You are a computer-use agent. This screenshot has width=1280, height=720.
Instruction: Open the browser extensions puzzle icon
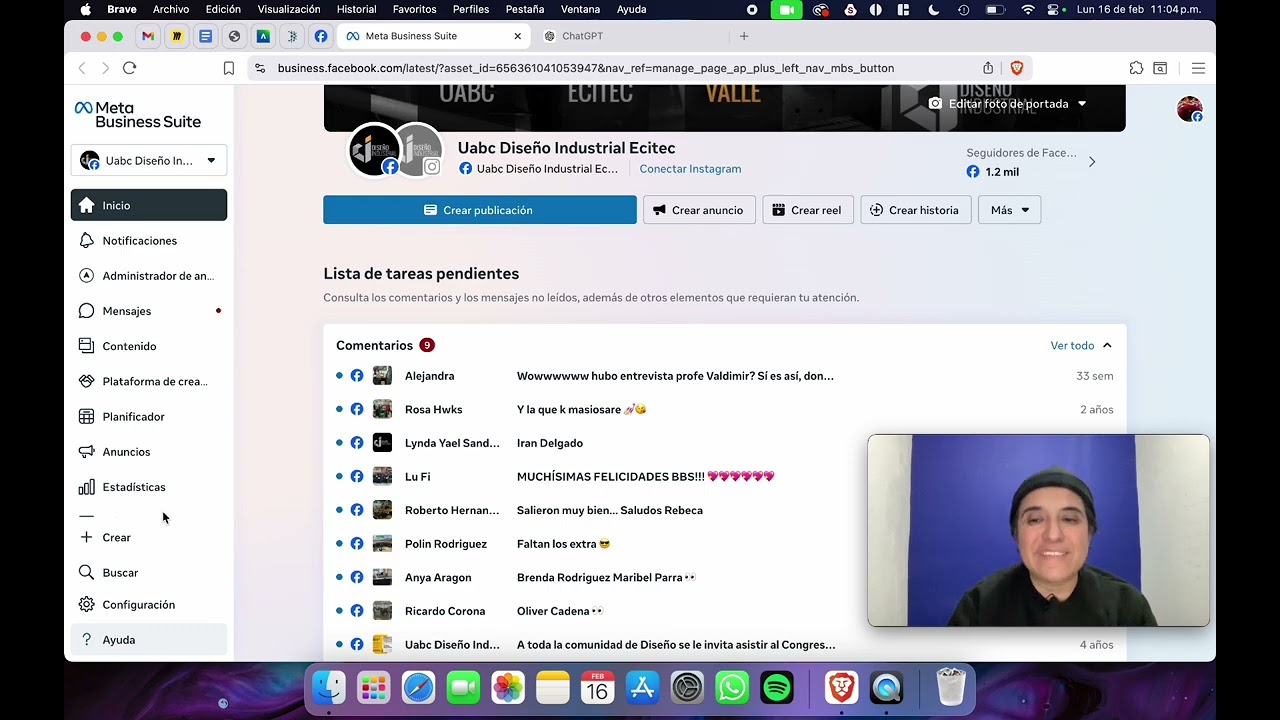[x=1136, y=68]
